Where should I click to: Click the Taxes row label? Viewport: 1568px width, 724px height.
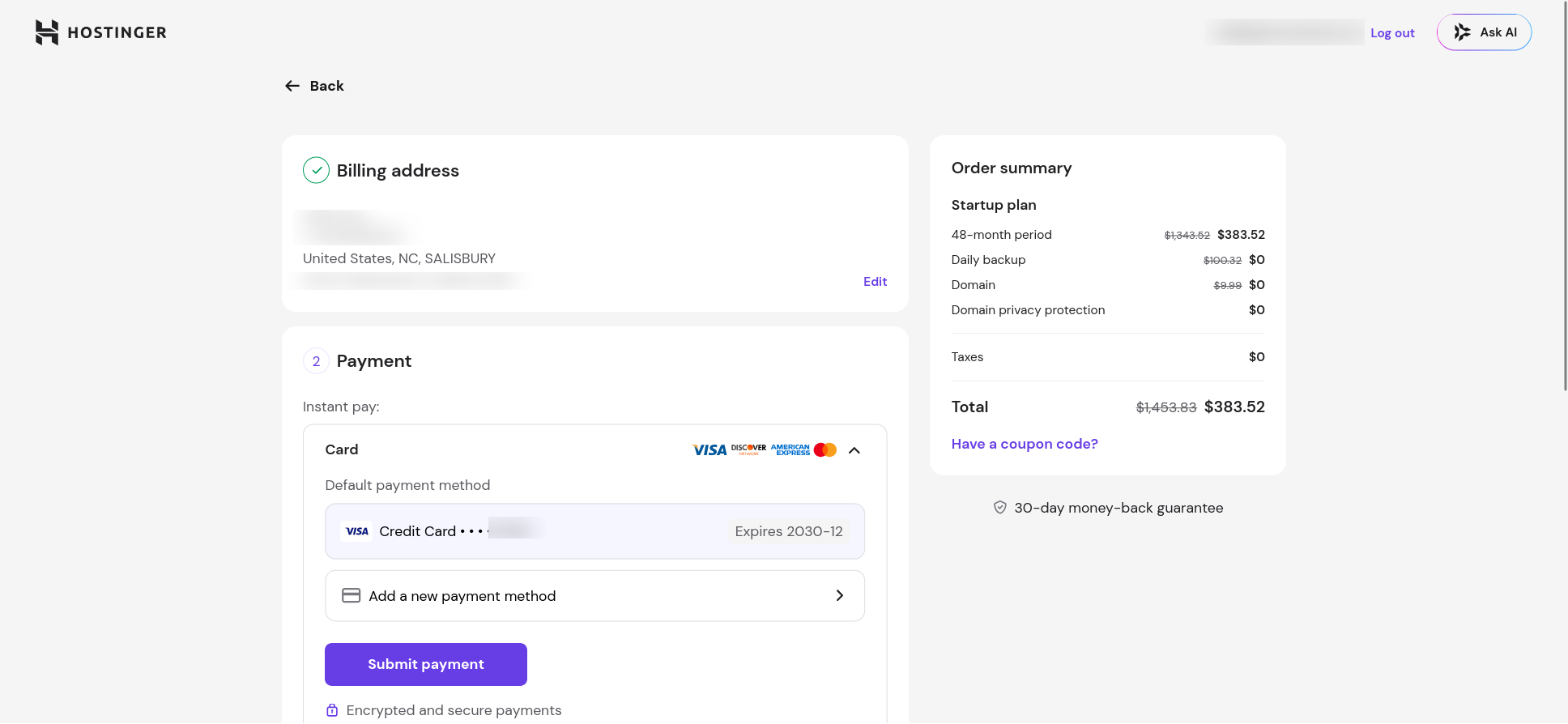coord(967,357)
